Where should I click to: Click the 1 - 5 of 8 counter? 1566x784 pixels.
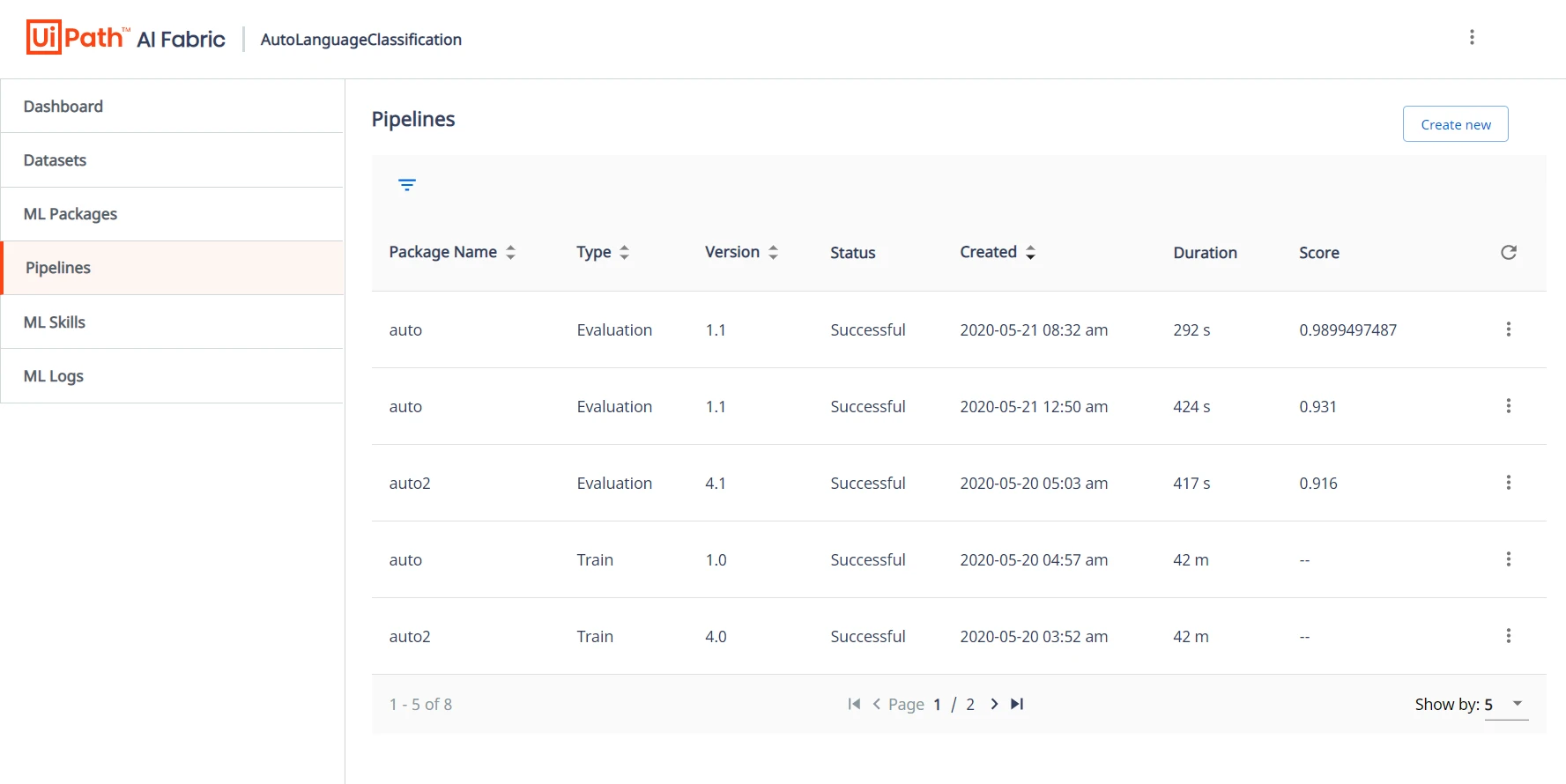point(420,705)
